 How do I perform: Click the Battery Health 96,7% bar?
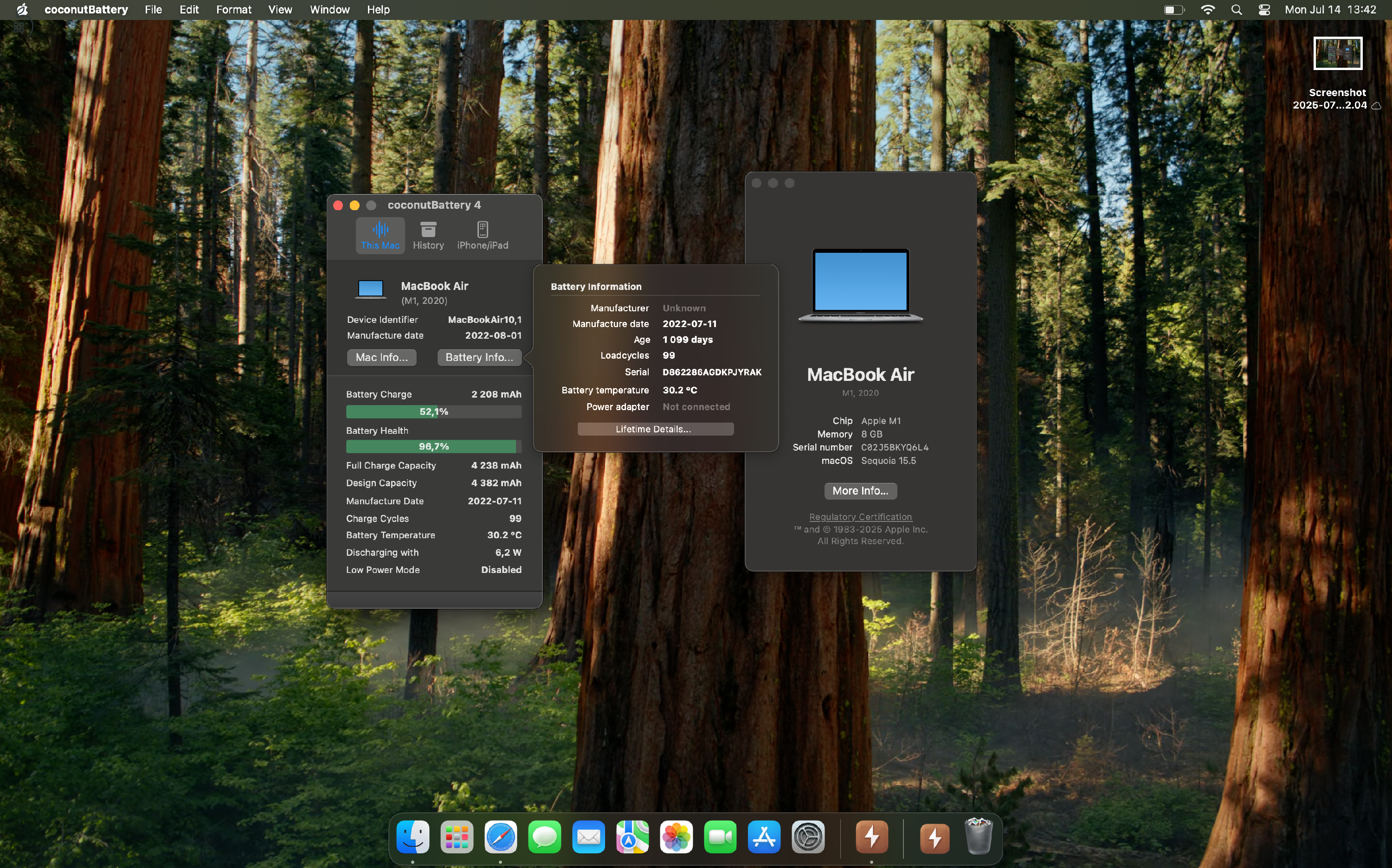tap(433, 446)
